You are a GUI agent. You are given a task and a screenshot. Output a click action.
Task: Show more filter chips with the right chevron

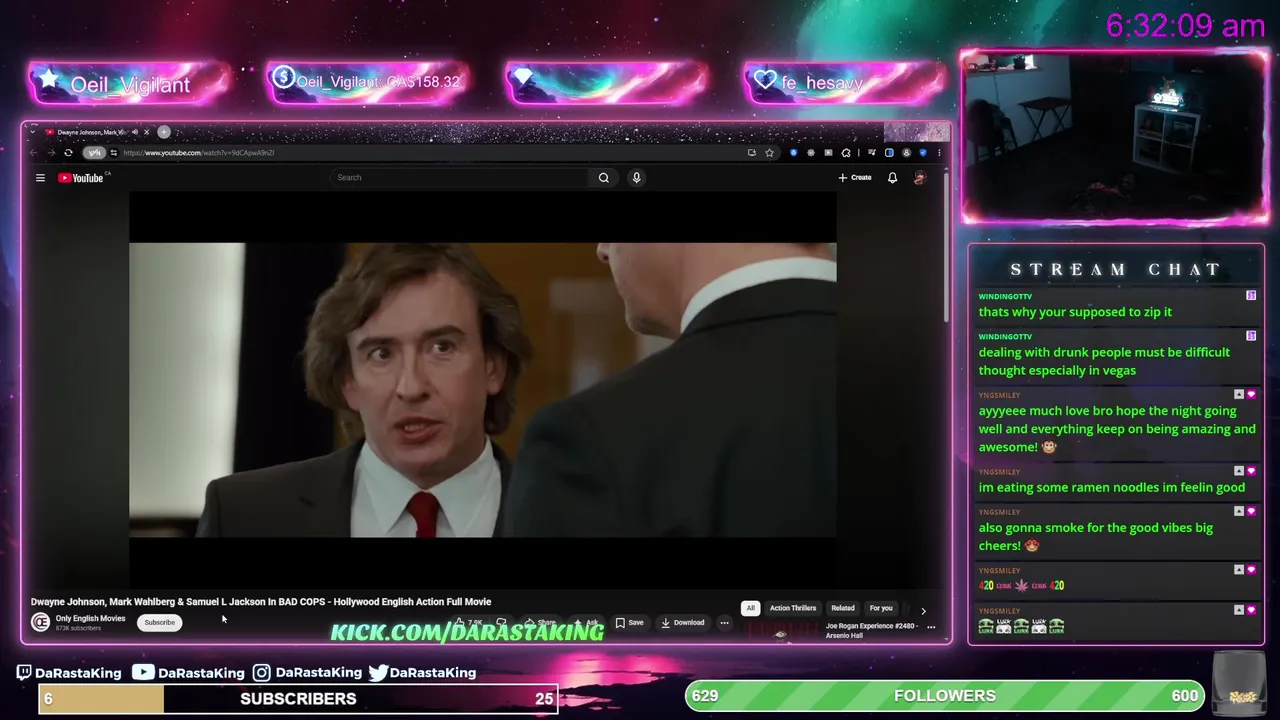[923, 610]
